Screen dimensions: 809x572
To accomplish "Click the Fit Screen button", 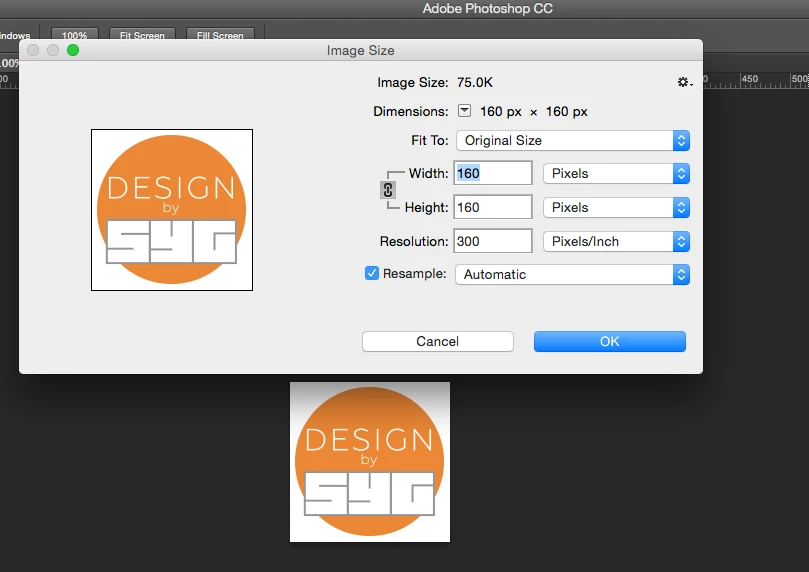I will [142, 34].
